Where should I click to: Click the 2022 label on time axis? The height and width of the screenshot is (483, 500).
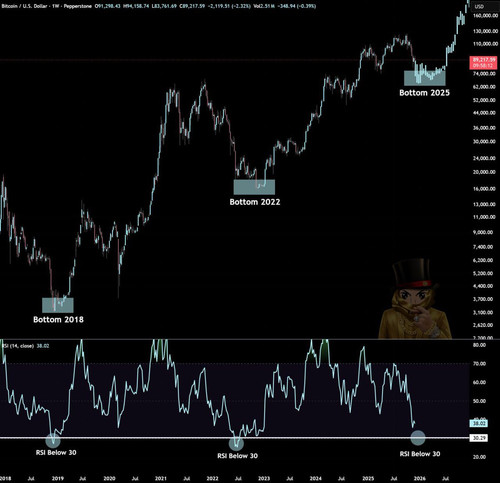212,478
